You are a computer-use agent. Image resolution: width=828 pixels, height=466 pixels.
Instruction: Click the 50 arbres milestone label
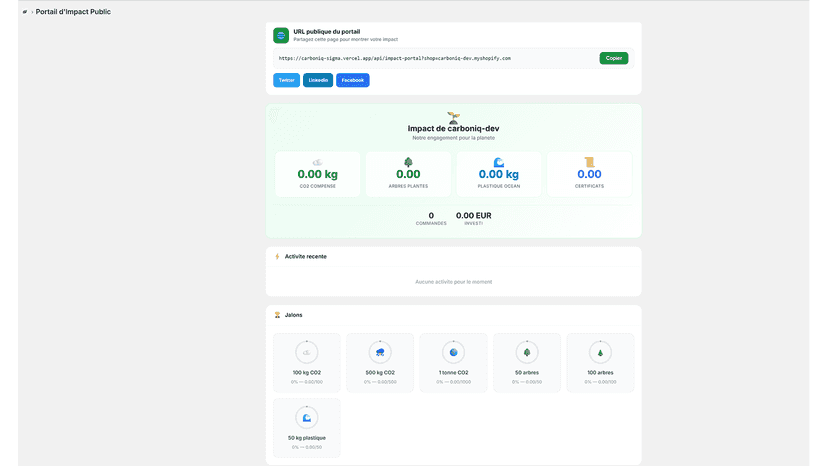click(527, 372)
